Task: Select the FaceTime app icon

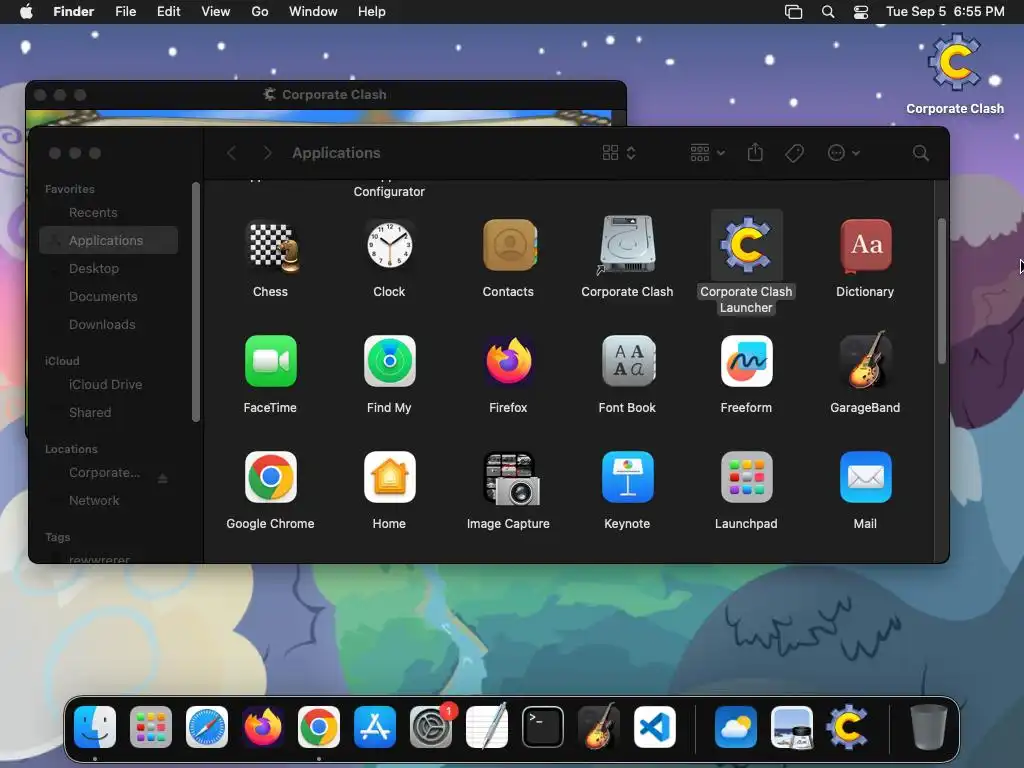Action: [270, 361]
